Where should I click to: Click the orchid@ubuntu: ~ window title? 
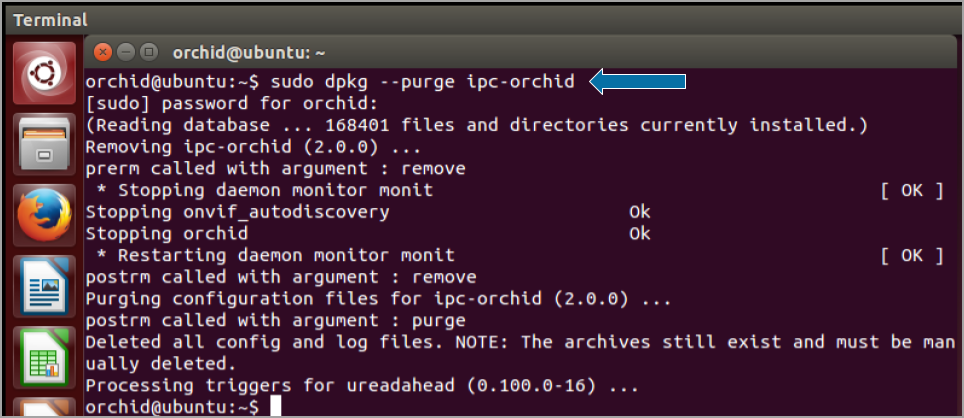point(249,53)
